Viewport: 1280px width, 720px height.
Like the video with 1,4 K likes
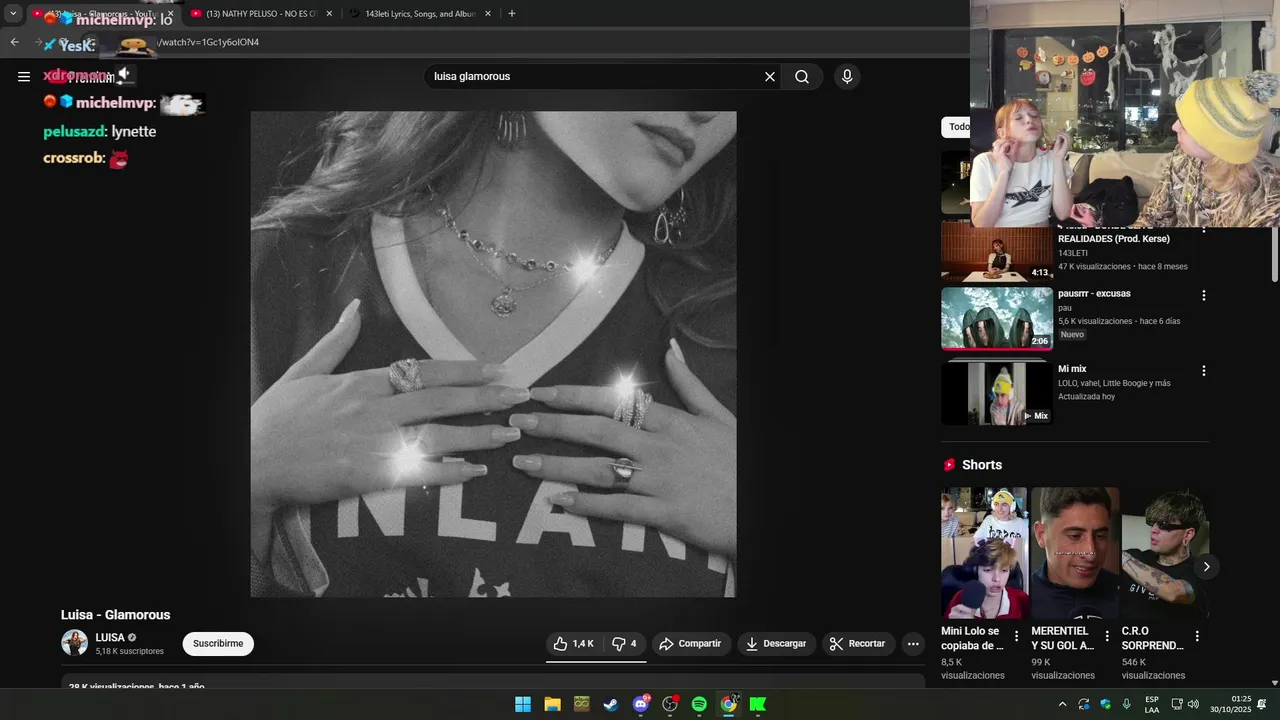click(x=574, y=644)
